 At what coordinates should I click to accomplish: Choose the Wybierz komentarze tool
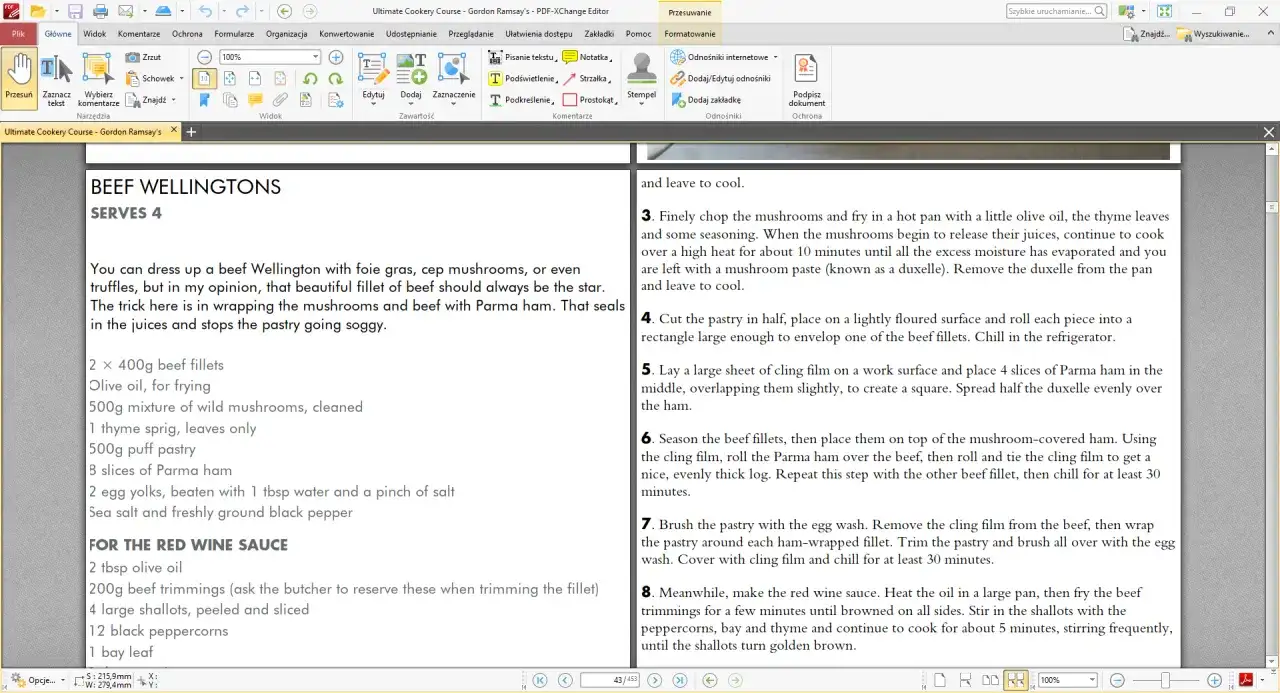[98, 78]
